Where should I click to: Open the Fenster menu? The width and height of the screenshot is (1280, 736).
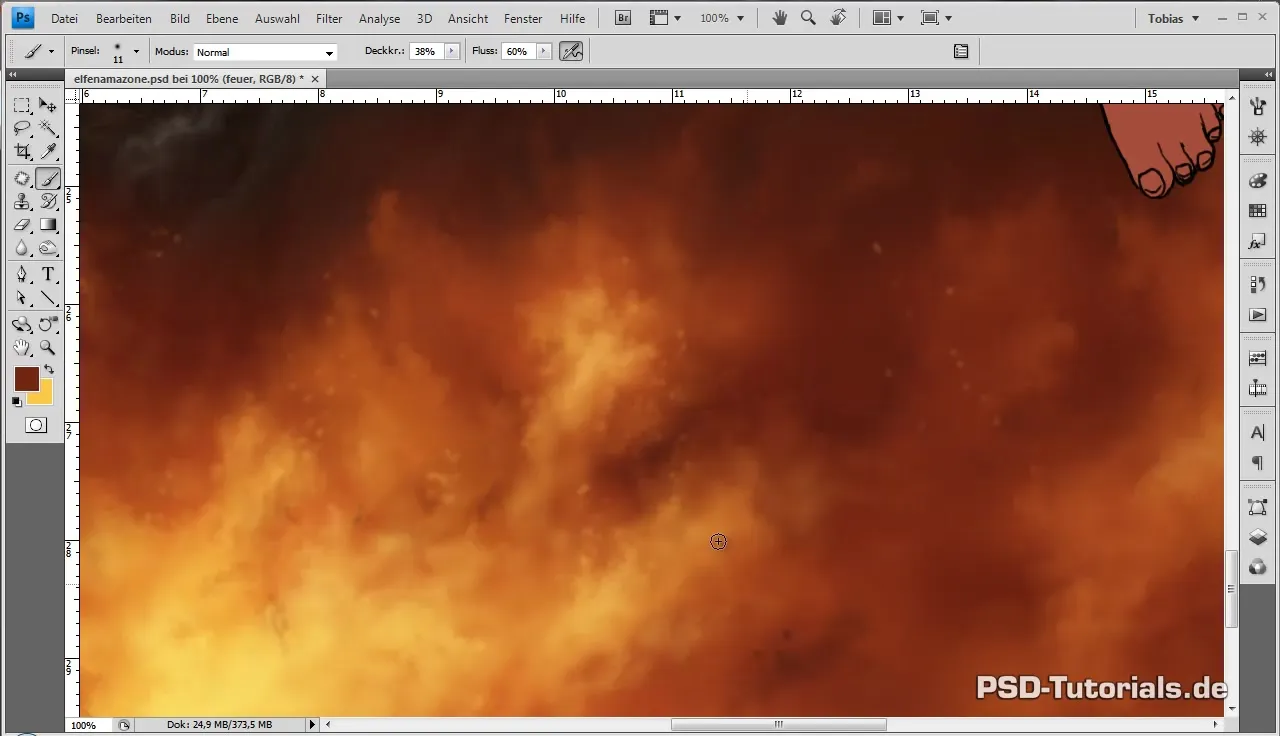click(x=523, y=18)
